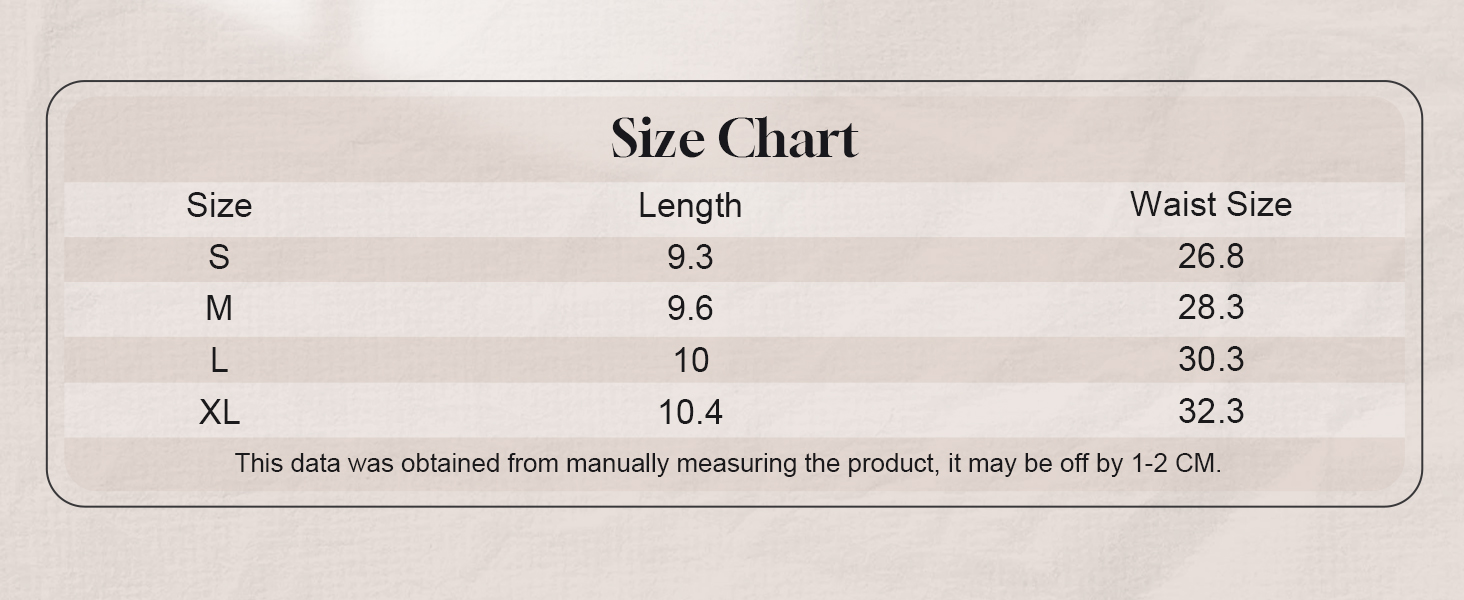Click the S size row label
This screenshot has height=600, width=1464.
(x=219, y=257)
